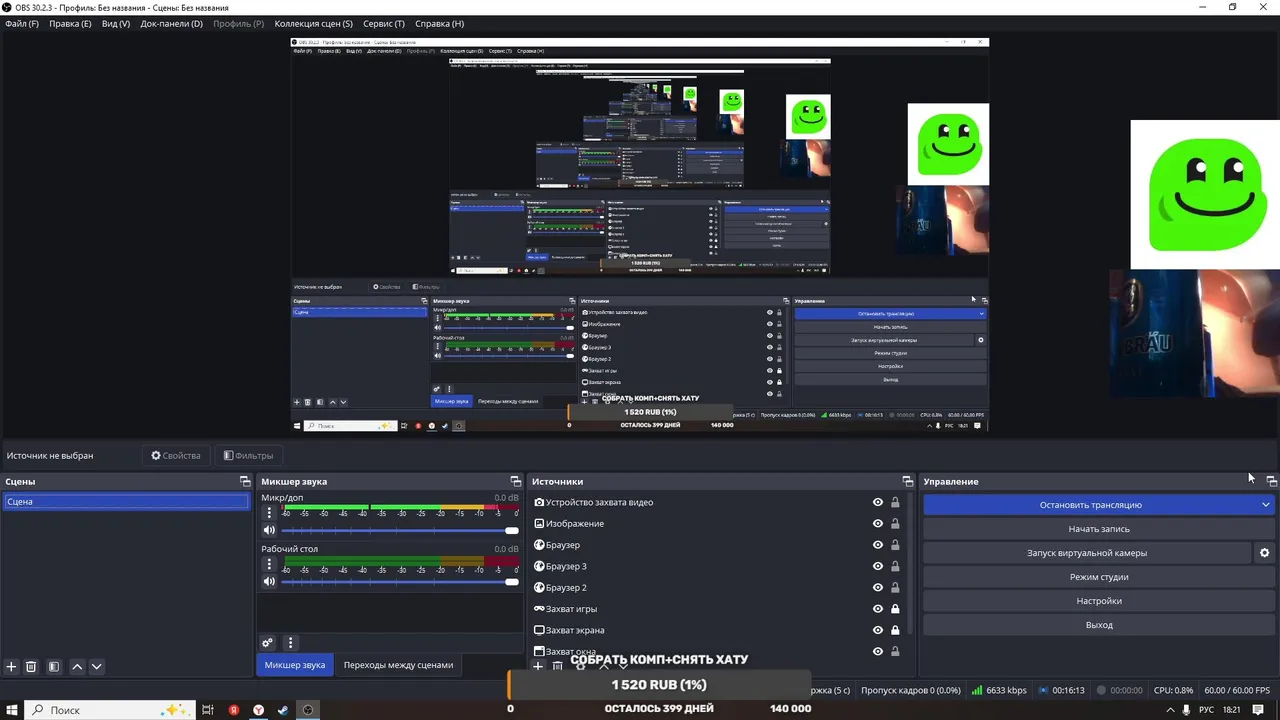Undock the Микшер звука panel icon
This screenshot has height=720, width=1280.
click(516, 481)
